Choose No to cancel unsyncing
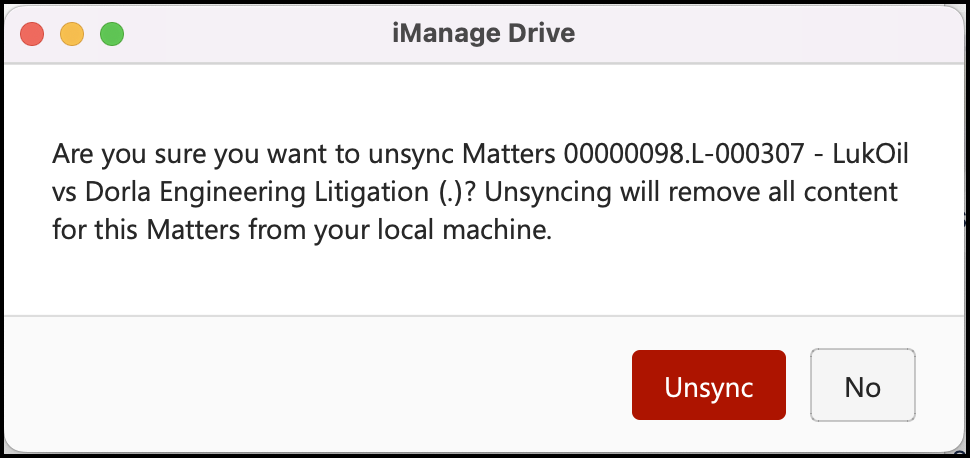The width and height of the screenshot is (970, 458). click(862, 385)
